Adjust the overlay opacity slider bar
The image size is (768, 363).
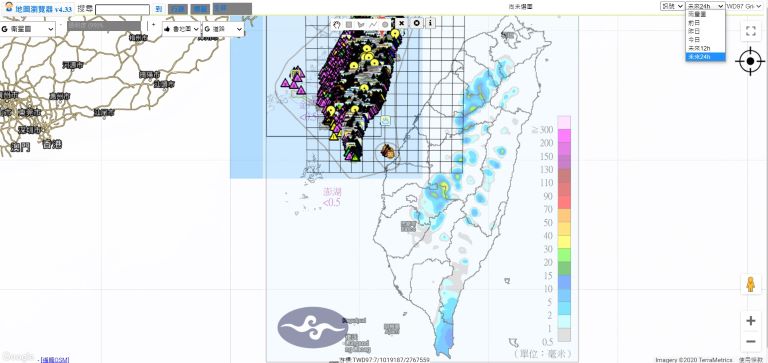pyautogui.click(x=104, y=26)
